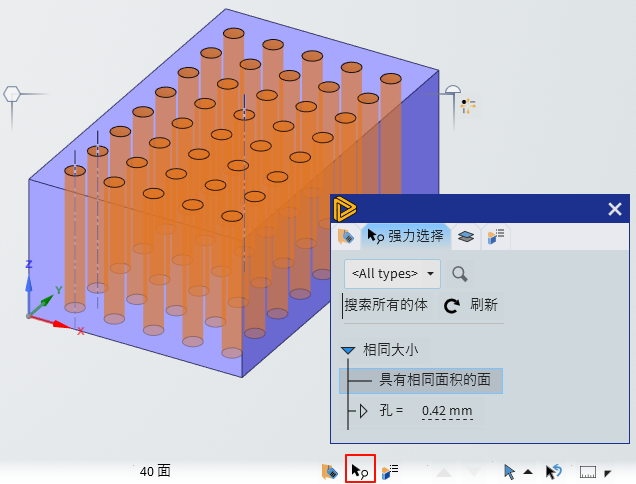The width and height of the screenshot is (636, 484).
Task: Click the magnifier search icon
Action: click(460, 274)
